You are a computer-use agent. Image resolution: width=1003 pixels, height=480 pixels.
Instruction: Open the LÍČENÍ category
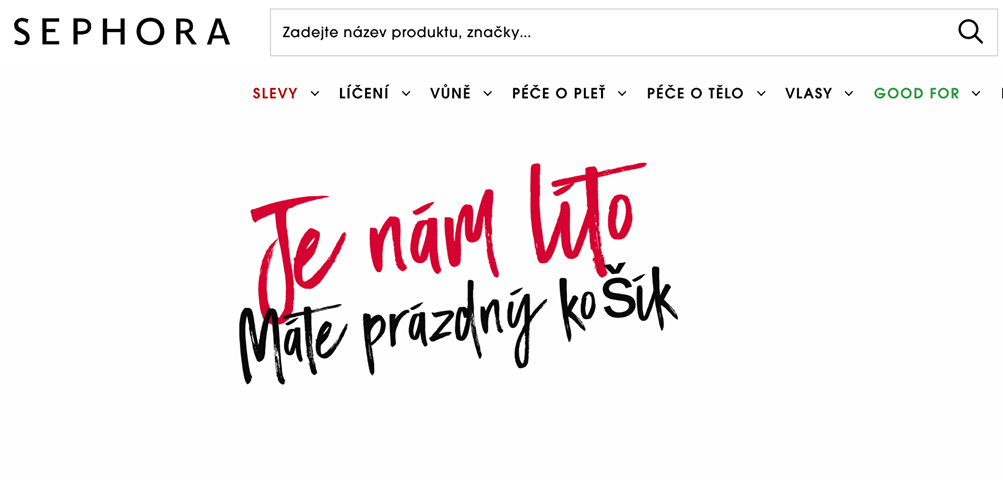point(364,93)
